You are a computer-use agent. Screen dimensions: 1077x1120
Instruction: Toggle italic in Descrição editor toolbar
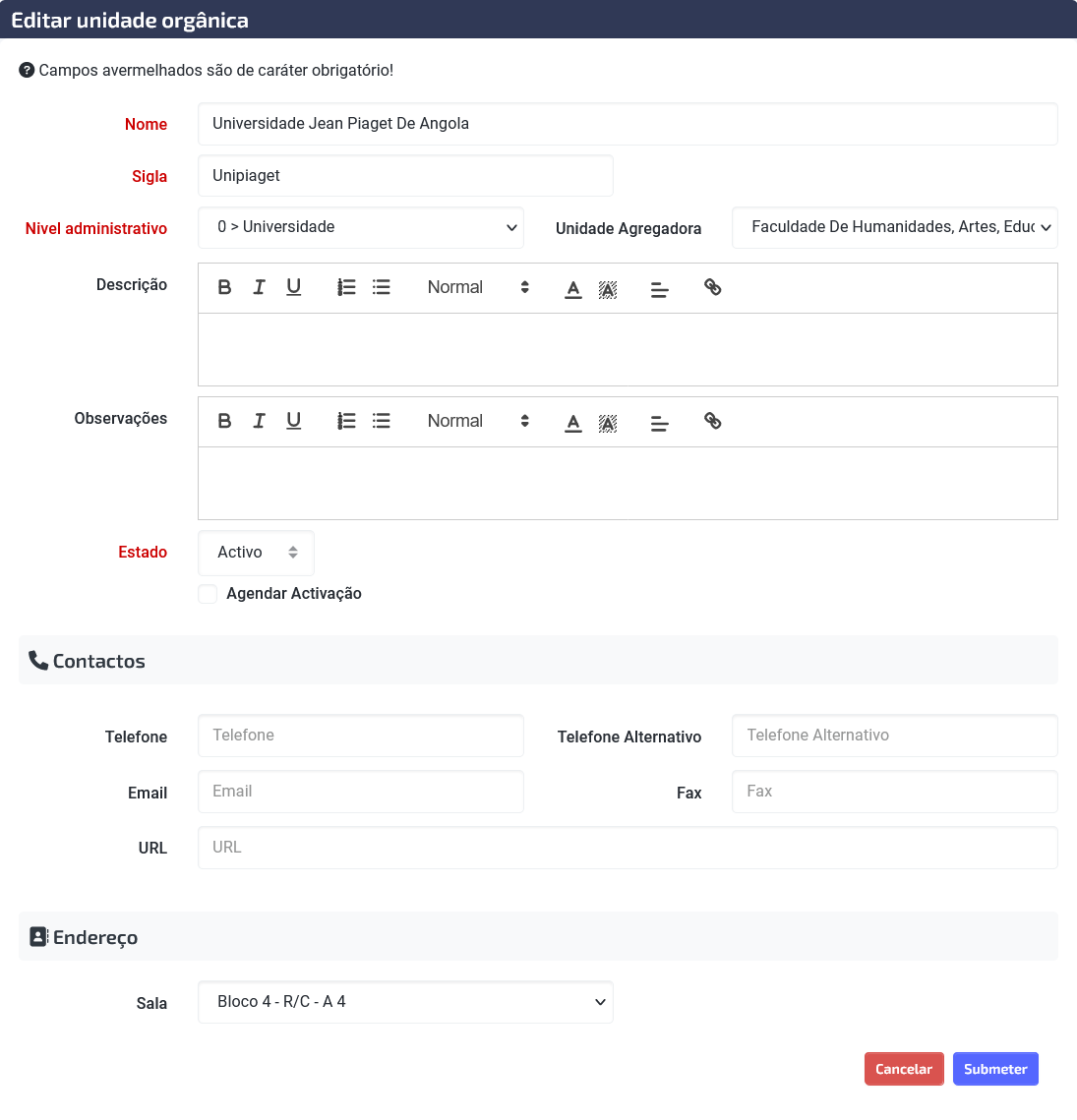click(259, 287)
